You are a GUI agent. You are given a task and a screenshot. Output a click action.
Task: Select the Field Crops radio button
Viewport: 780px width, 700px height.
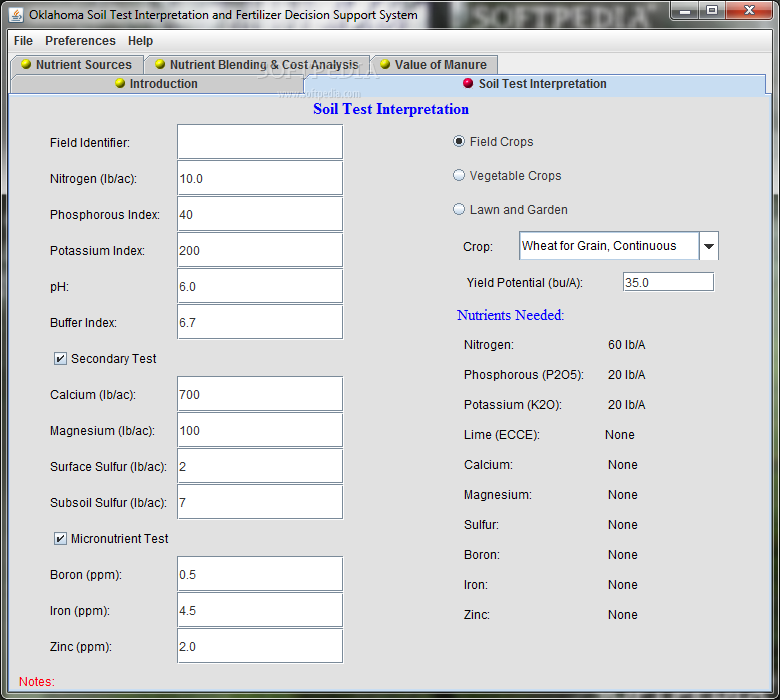[x=459, y=141]
